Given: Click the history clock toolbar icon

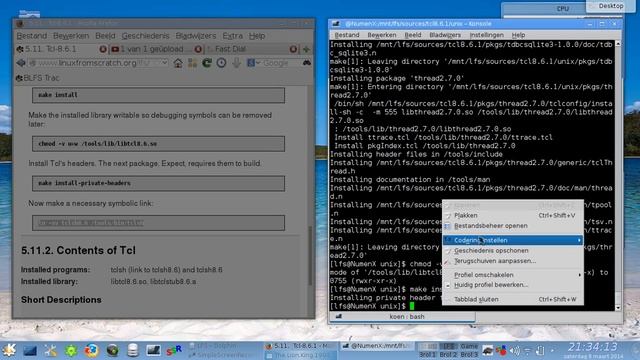Looking at the screenshot, I should point(221,63).
